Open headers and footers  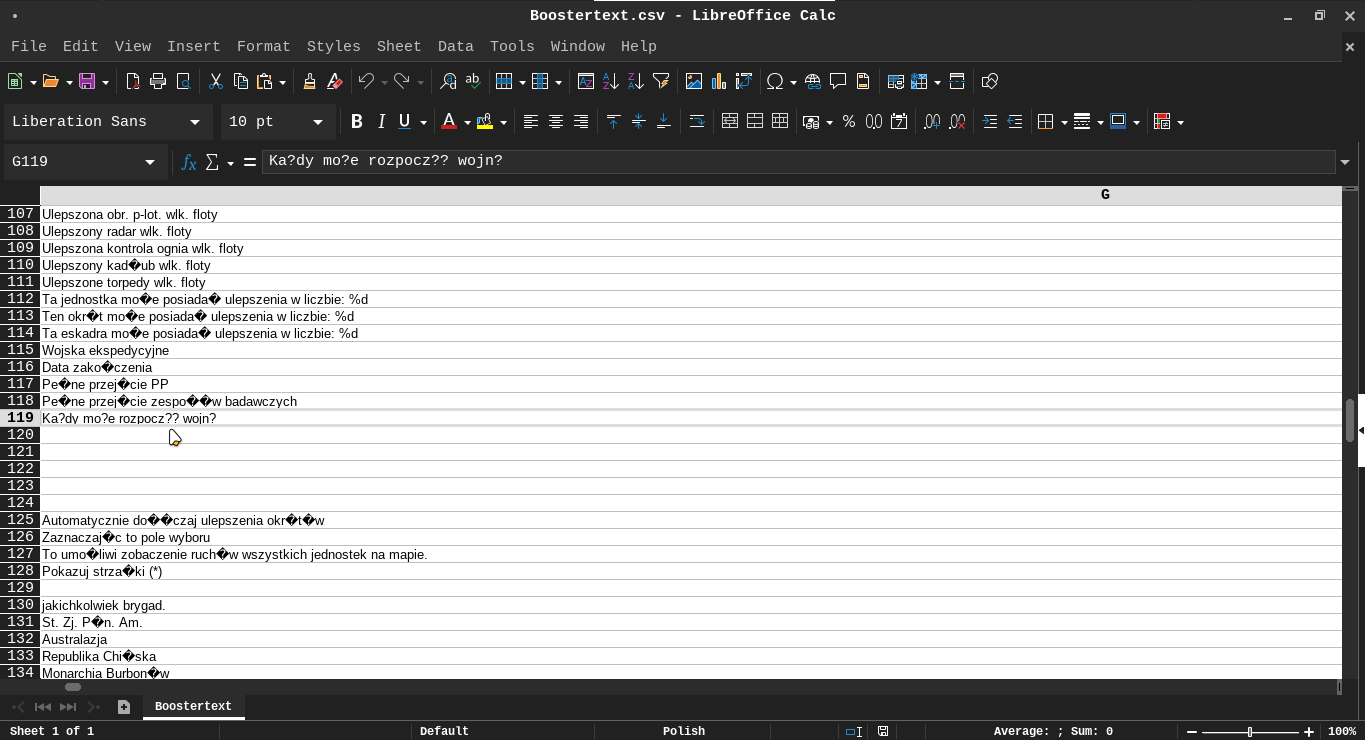click(863, 82)
